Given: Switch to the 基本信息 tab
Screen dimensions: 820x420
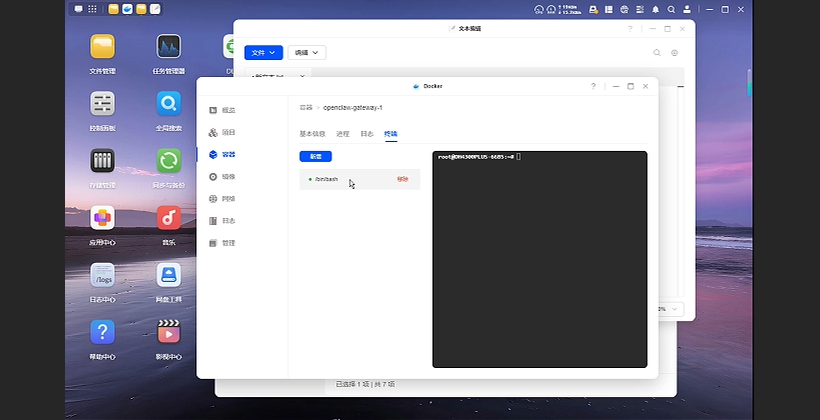Looking at the screenshot, I should tap(312, 133).
